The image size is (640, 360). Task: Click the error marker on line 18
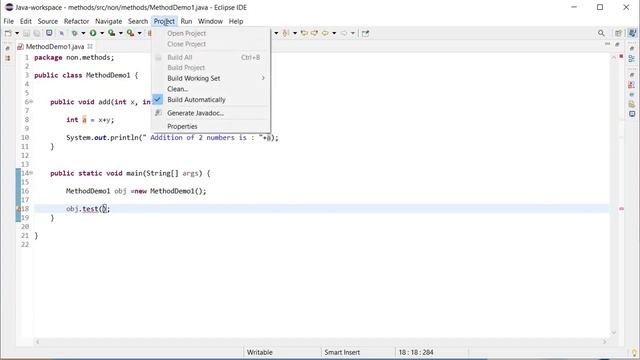click(x=18, y=209)
